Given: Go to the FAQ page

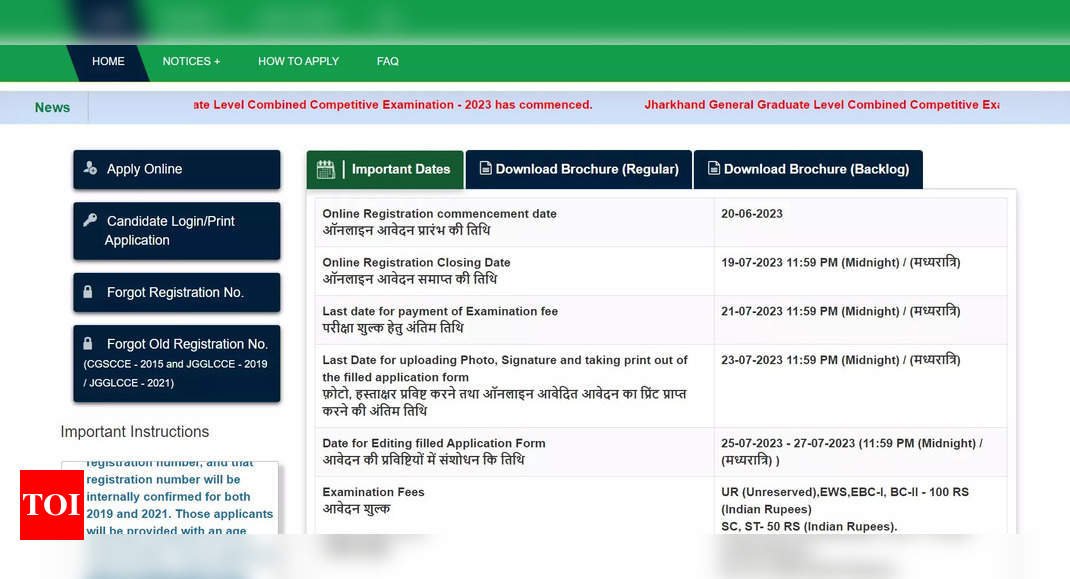Looking at the screenshot, I should pyautogui.click(x=388, y=61).
